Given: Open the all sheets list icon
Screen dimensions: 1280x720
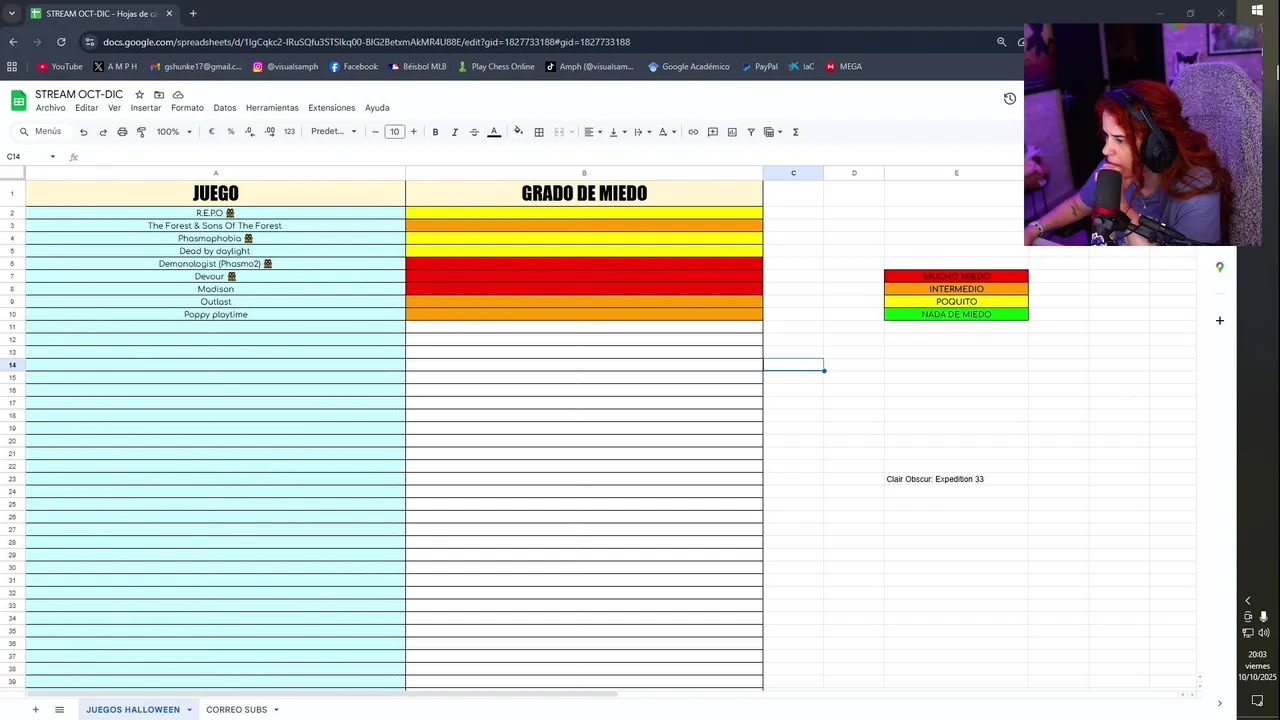Looking at the screenshot, I should (59, 710).
